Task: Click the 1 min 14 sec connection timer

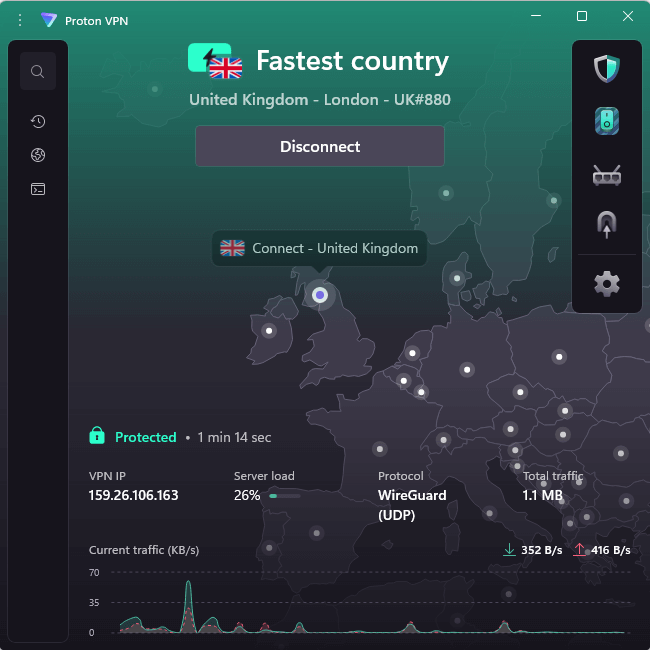Action: pos(234,437)
